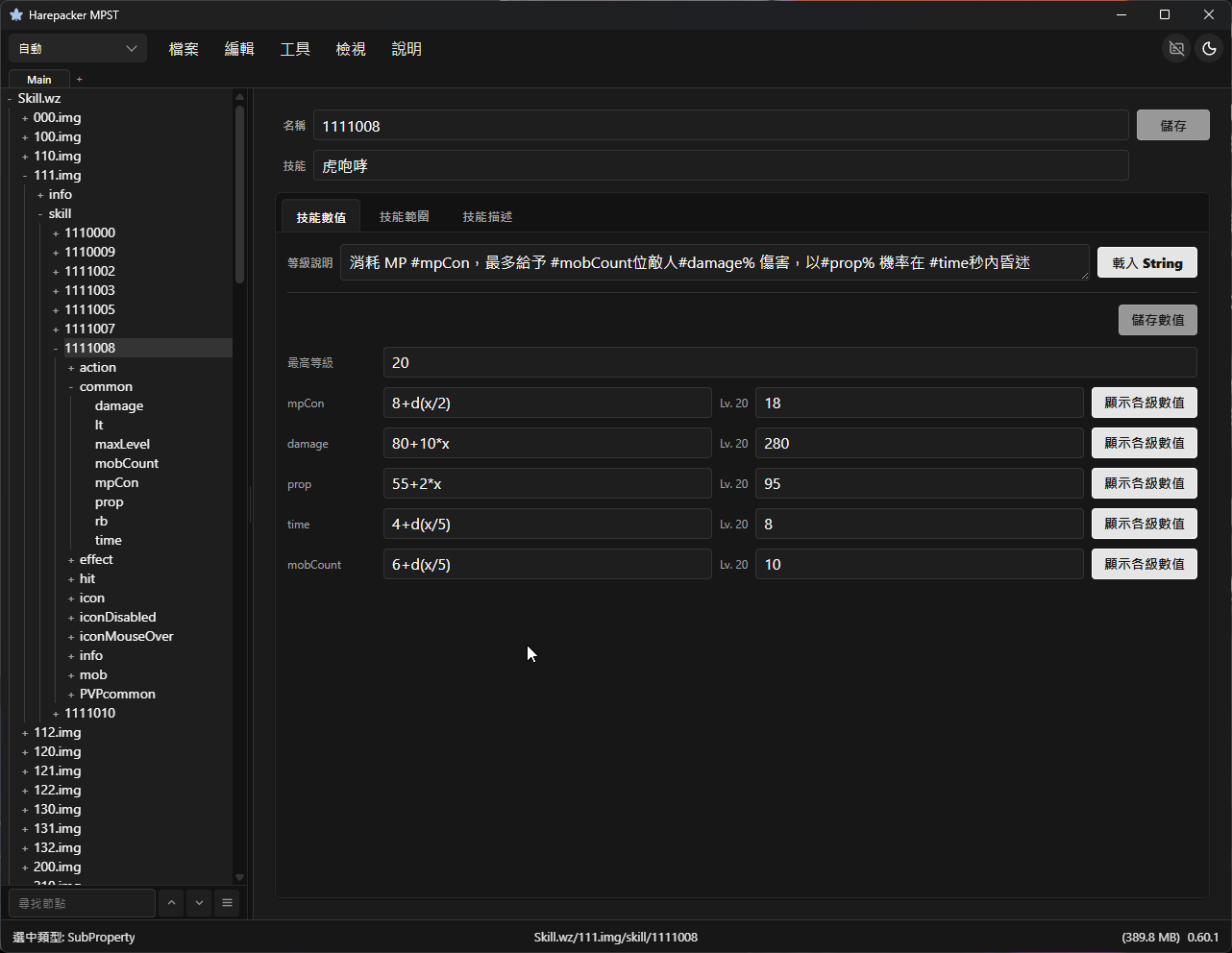Screen dimensions: 1232x953
Task: Select the Main tab
Action: 39,80
